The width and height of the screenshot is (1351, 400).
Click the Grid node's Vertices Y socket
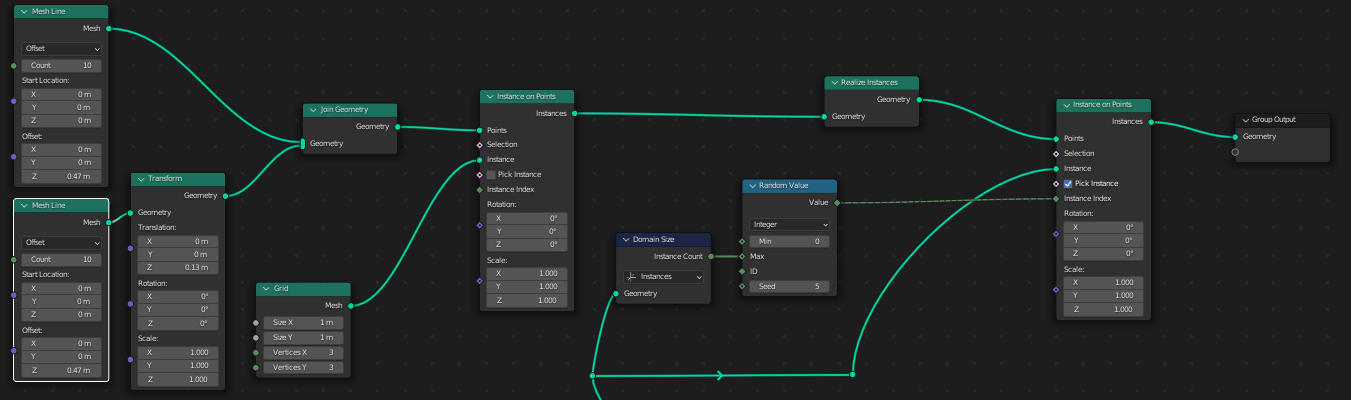pos(256,368)
